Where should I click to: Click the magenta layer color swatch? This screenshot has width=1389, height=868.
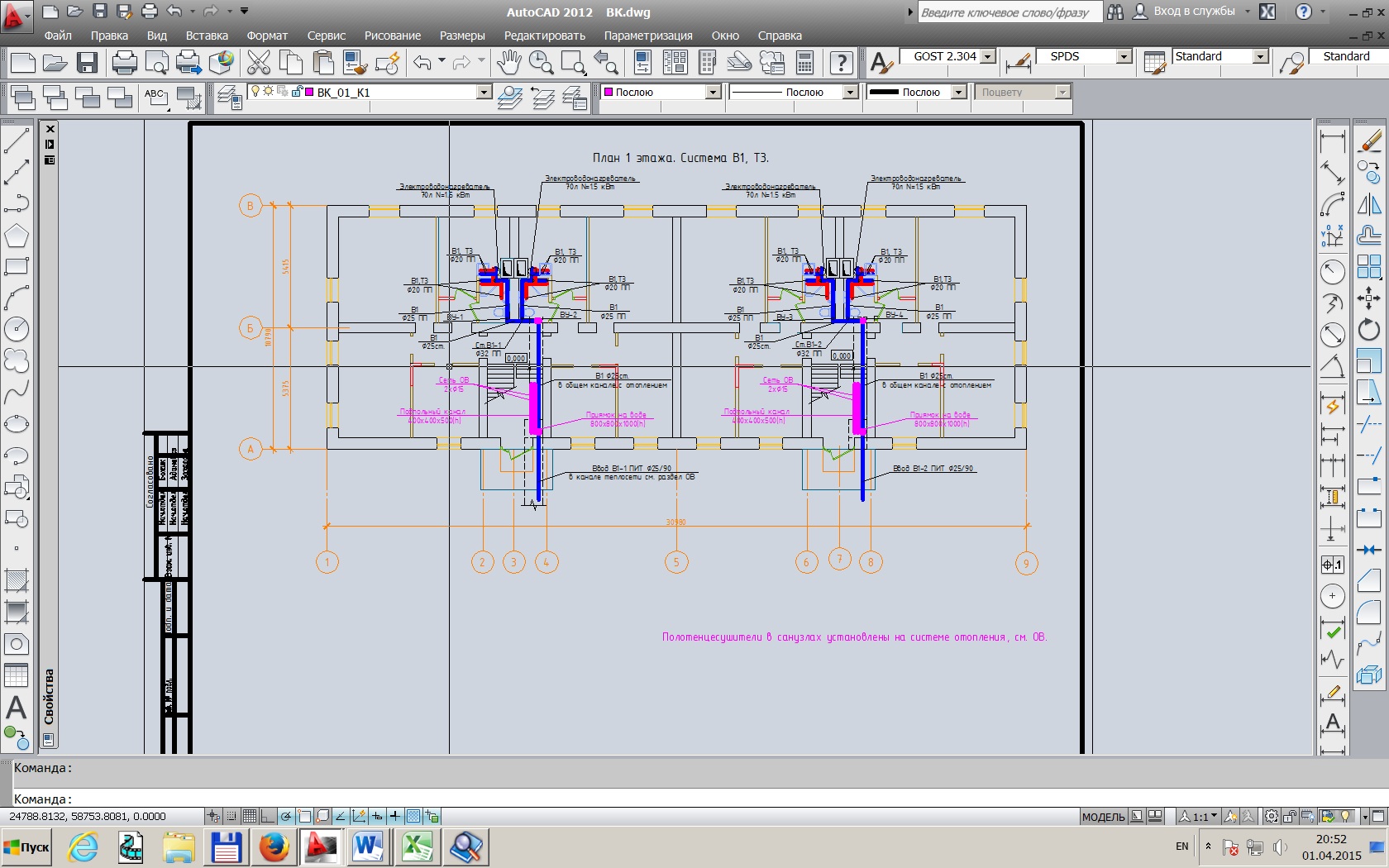point(310,92)
